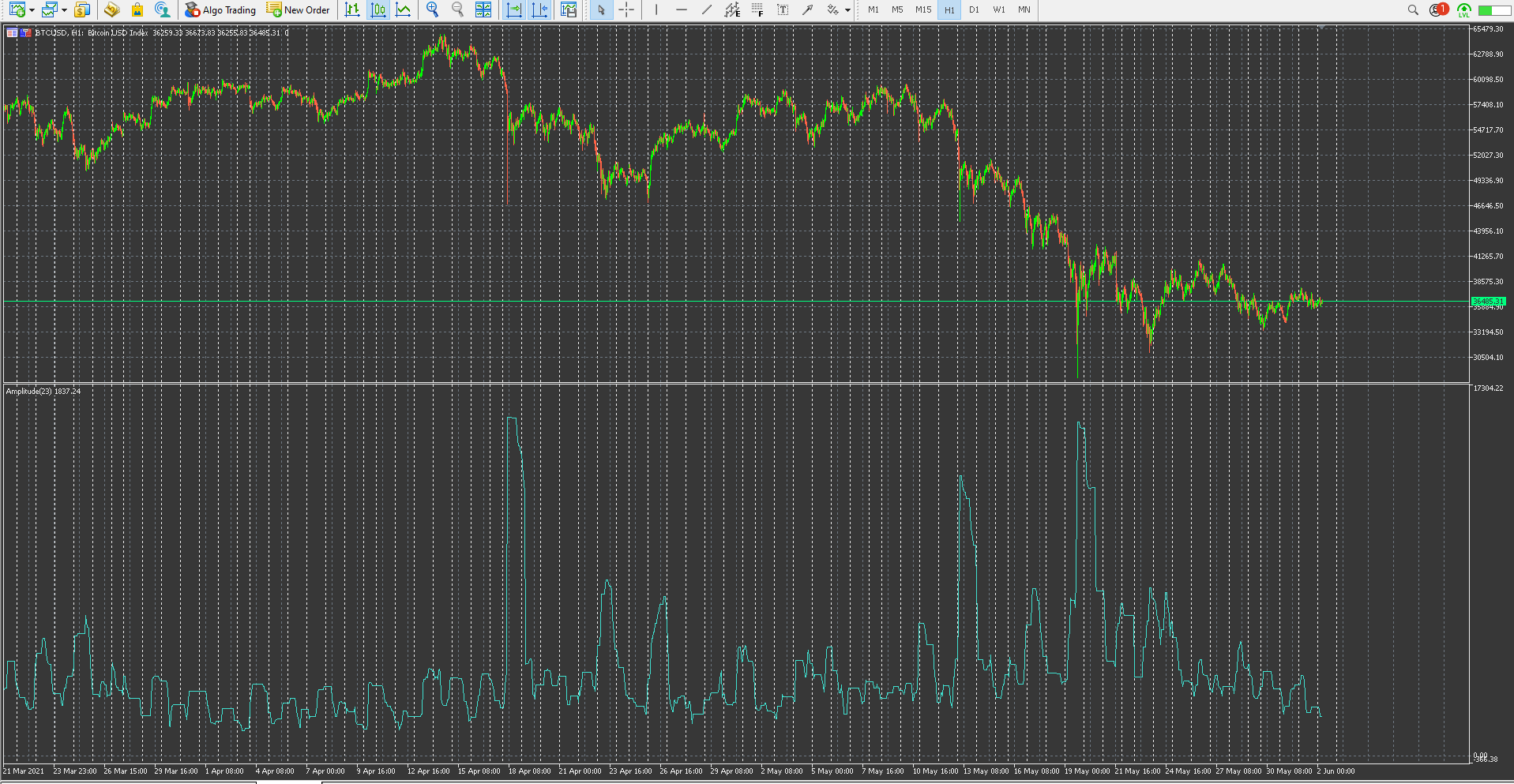Open the new chart dropdown arrow

pyautogui.click(x=32, y=10)
